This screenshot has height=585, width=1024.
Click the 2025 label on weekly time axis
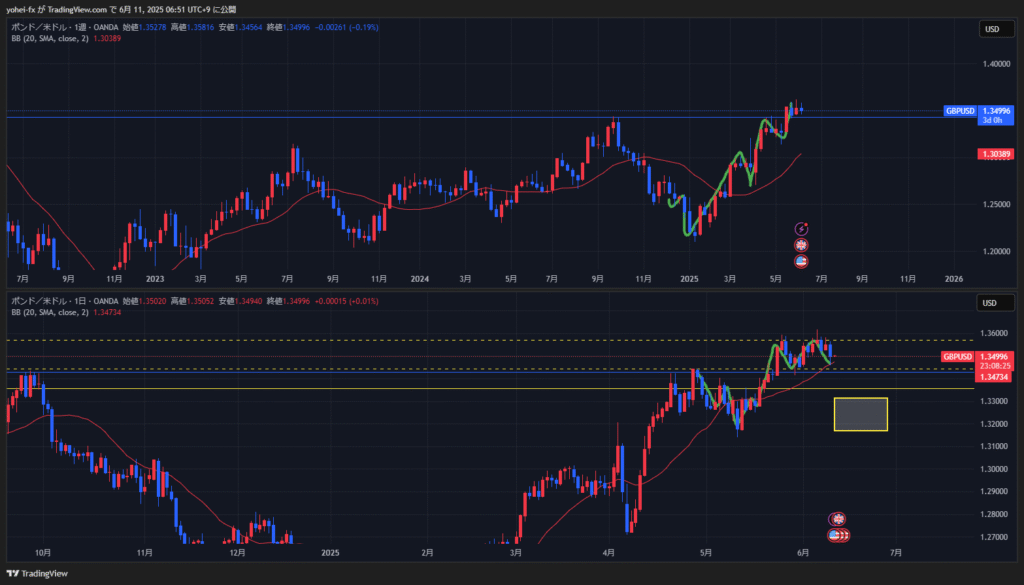[x=690, y=279]
